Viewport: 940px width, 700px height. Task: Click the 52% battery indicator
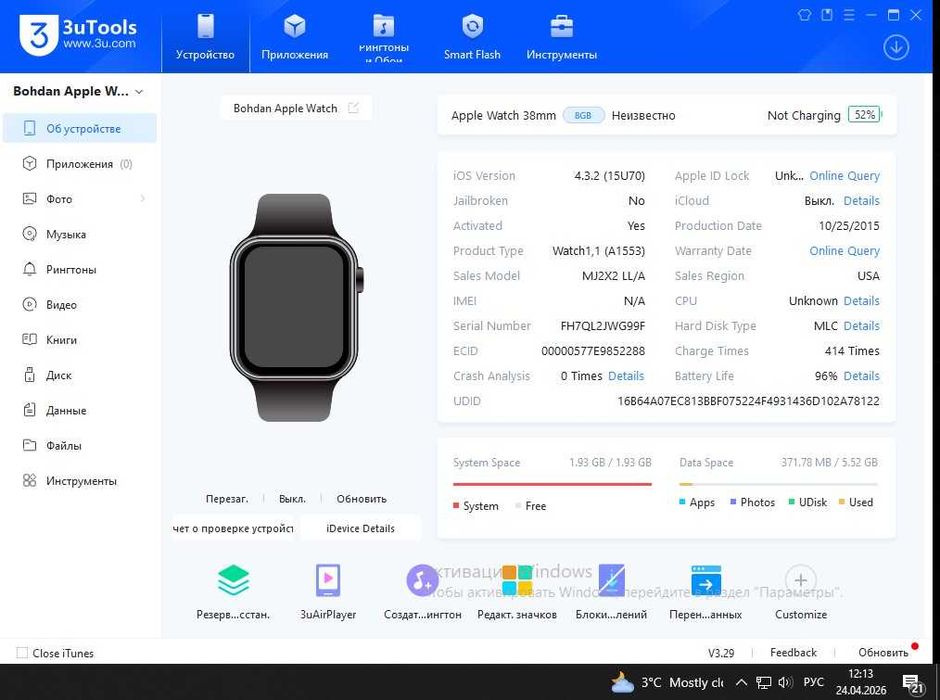click(864, 114)
